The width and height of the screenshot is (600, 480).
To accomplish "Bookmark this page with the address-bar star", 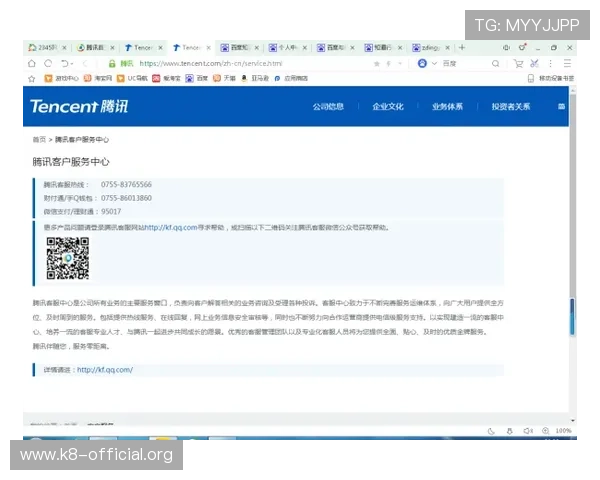I will [x=377, y=64].
